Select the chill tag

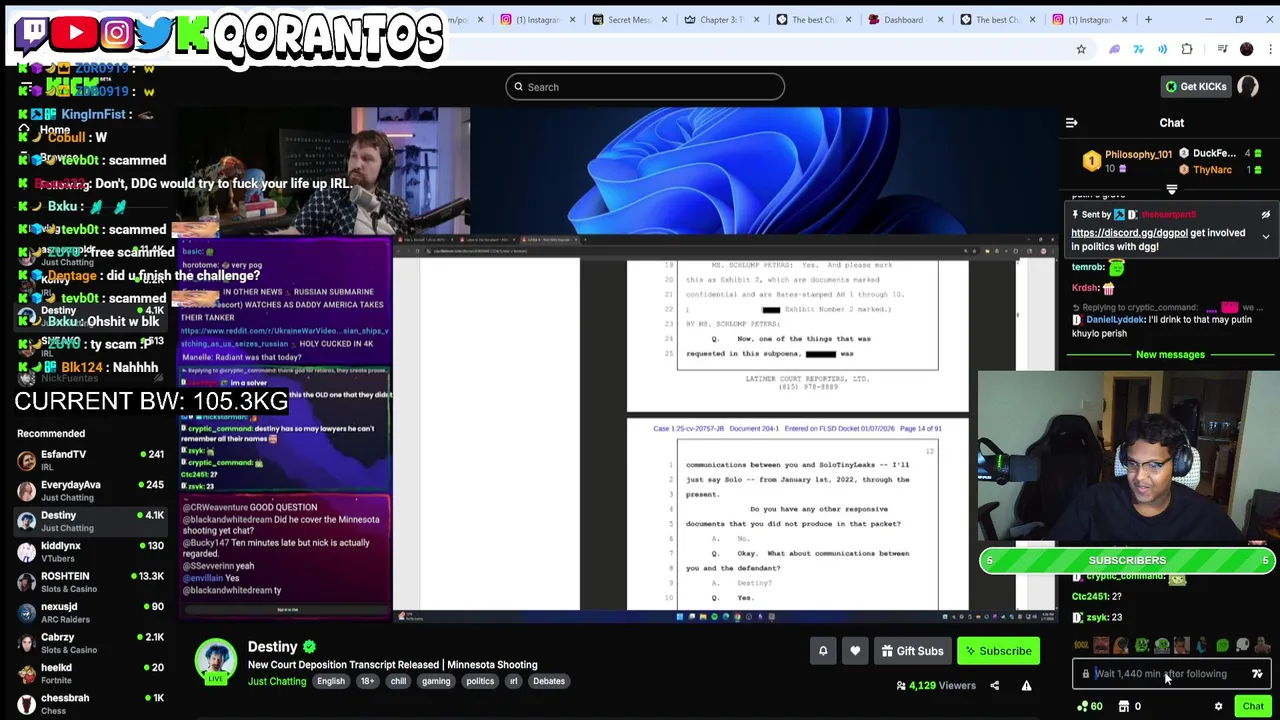coord(398,681)
